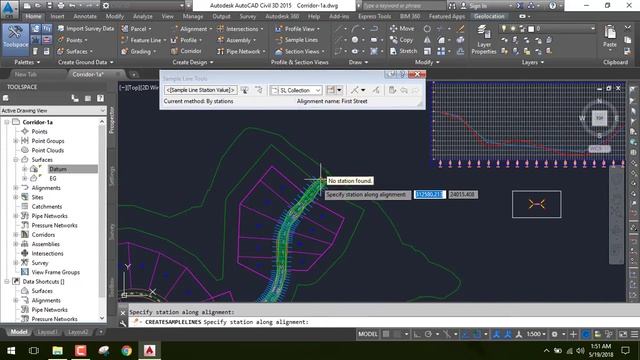Open the sample line creation methods dropdown
Image resolution: width=640 pixels, height=360 pixels.
coord(339,90)
